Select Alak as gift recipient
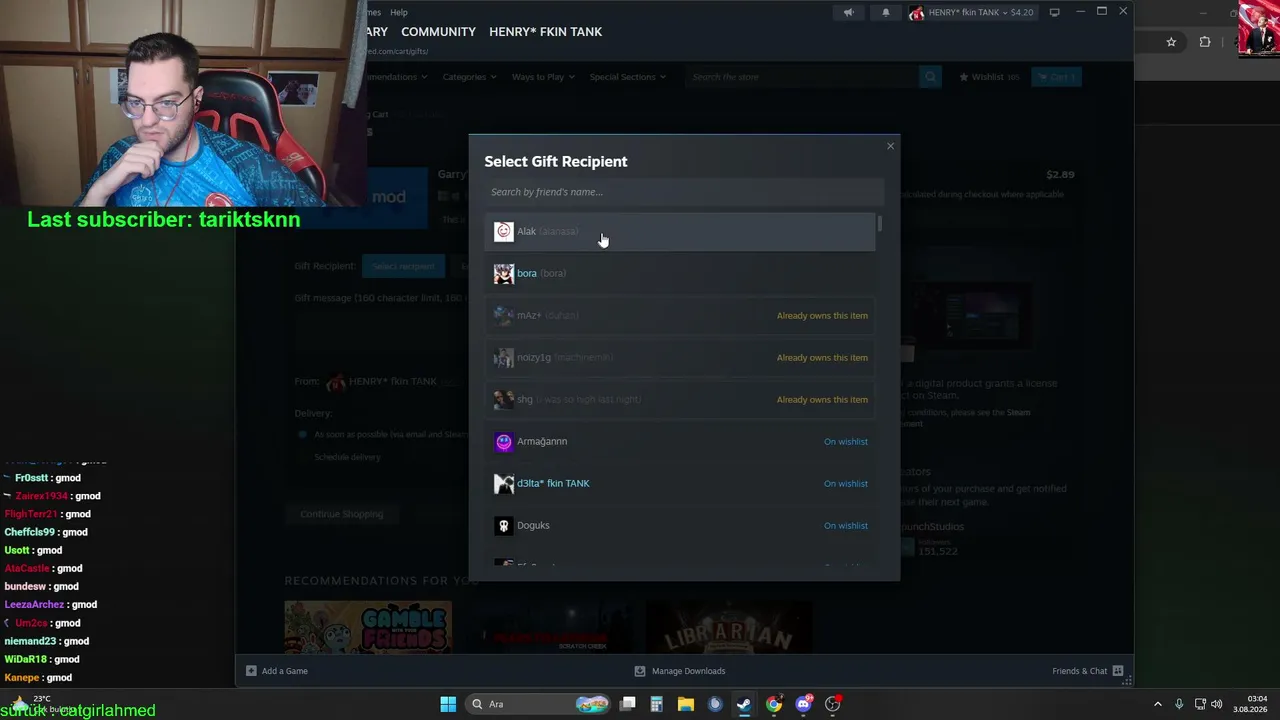 coord(680,231)
